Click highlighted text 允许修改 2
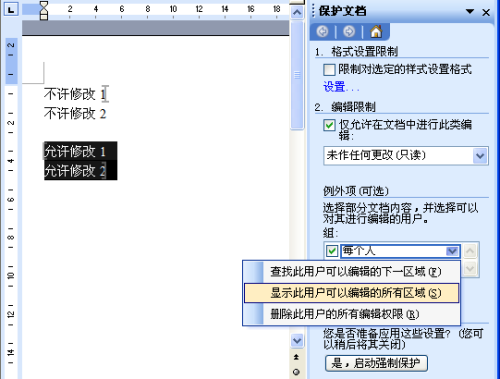500x379 pixels. click(75, 171)
